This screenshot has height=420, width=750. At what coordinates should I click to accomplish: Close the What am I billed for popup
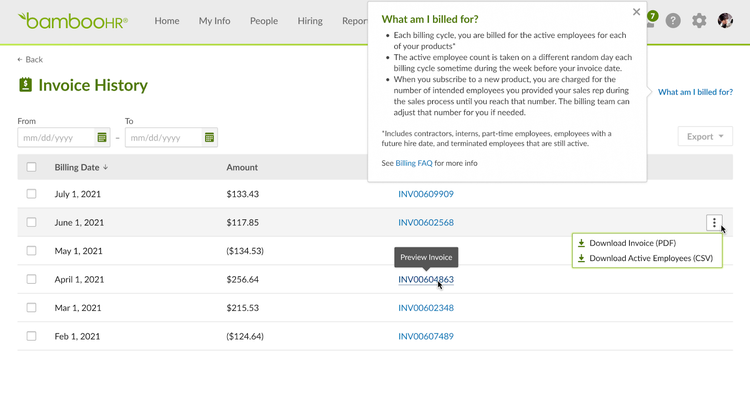point(636,12)
